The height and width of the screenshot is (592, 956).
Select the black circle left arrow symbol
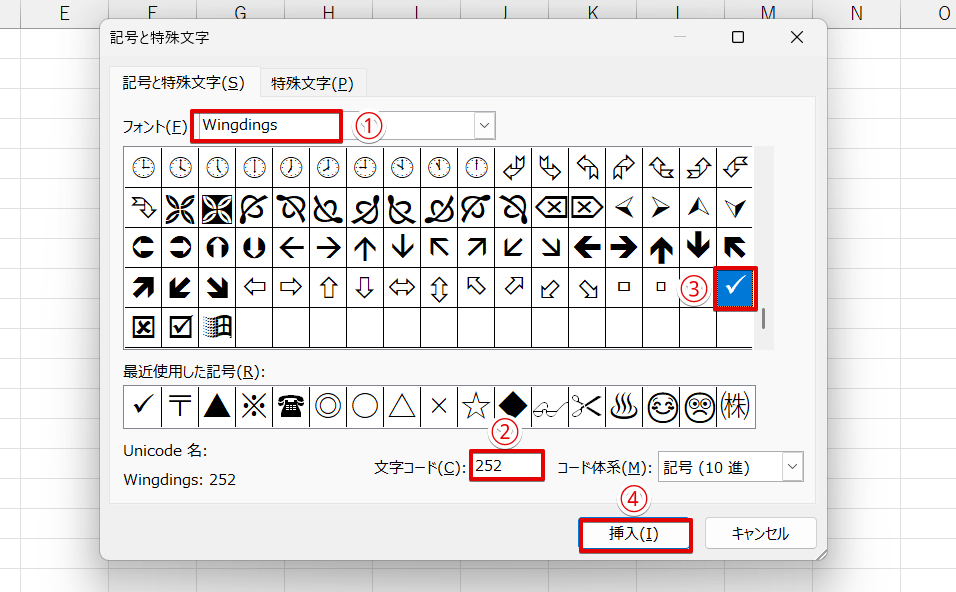coord(143,248)
